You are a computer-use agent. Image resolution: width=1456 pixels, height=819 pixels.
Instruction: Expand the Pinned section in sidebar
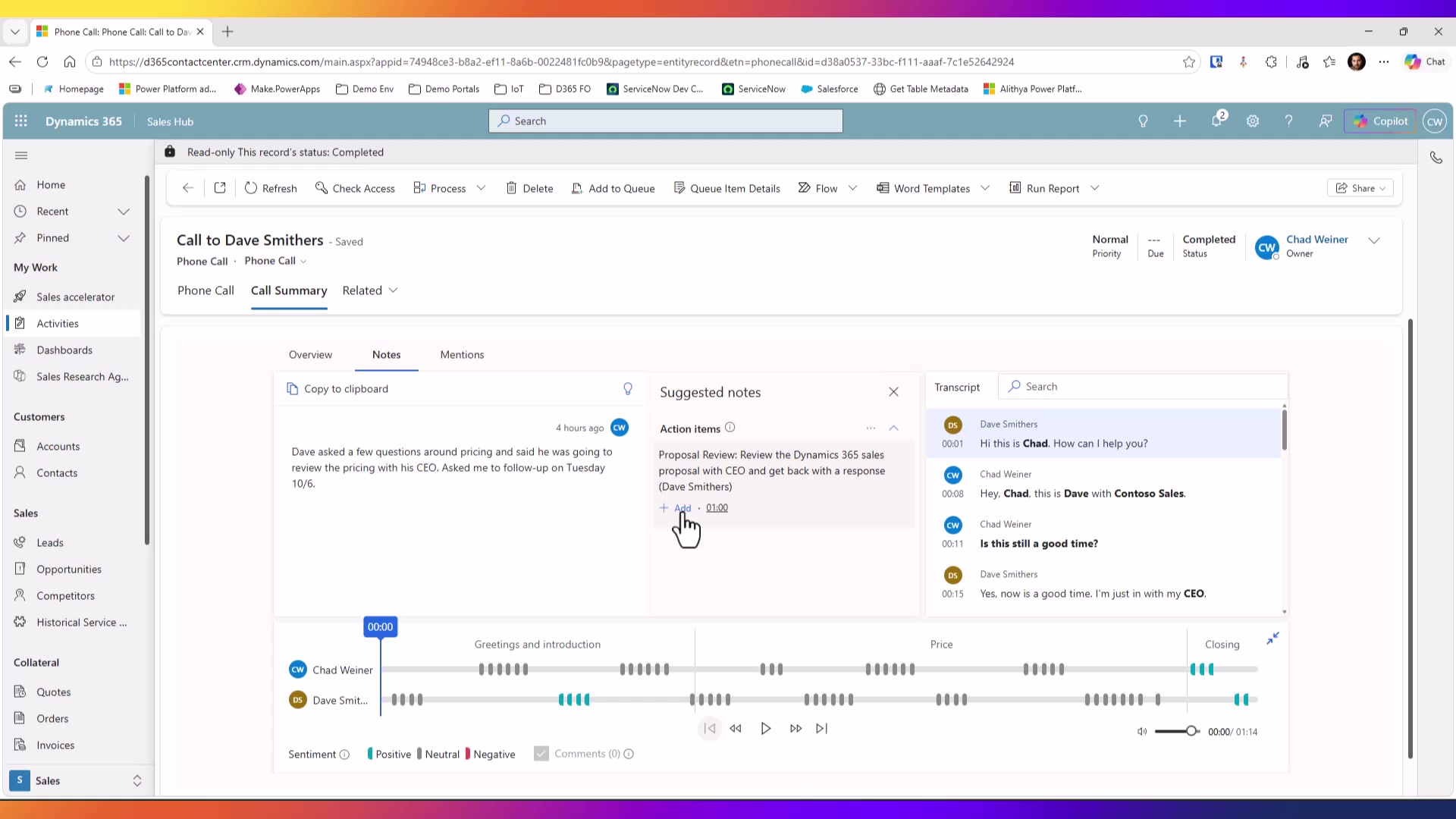click(124, 238)
